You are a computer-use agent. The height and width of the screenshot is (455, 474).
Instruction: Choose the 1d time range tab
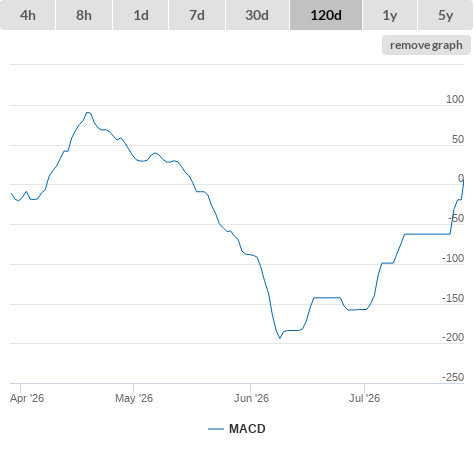[x=141, y=15]
